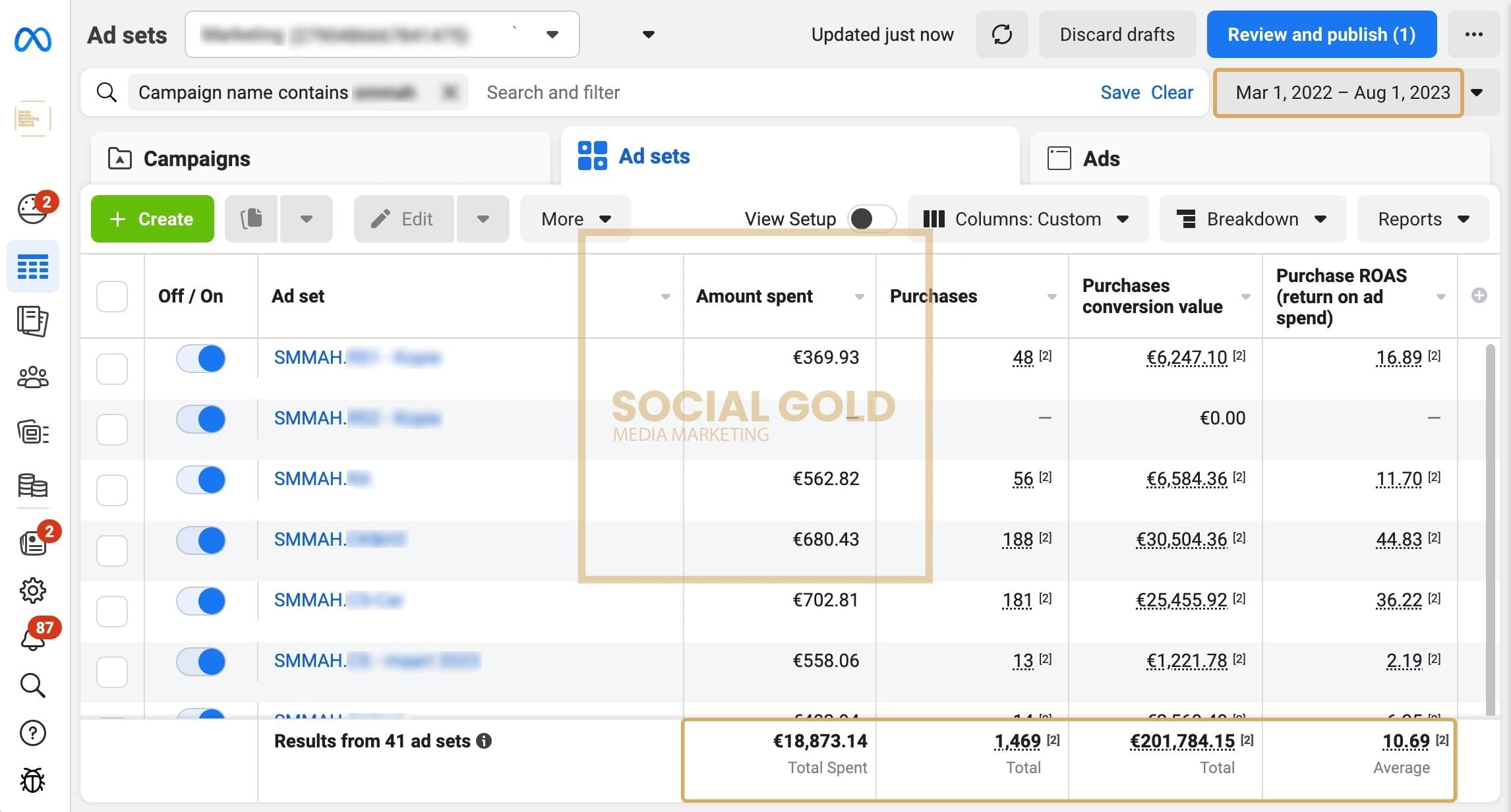Click the duplicate ad set icon

(x=251, y=219)
